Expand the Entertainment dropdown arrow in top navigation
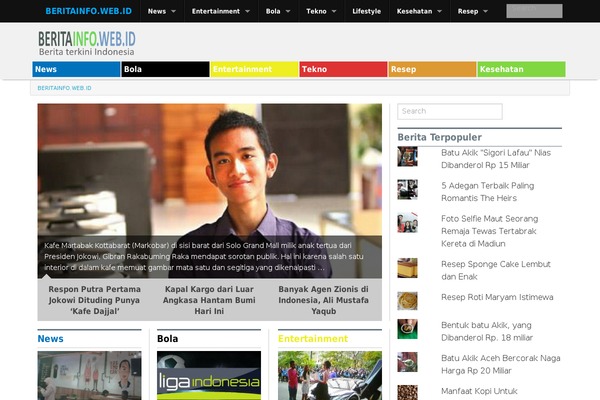The height and width of the screenshot is (400, 600). [247, 11]
